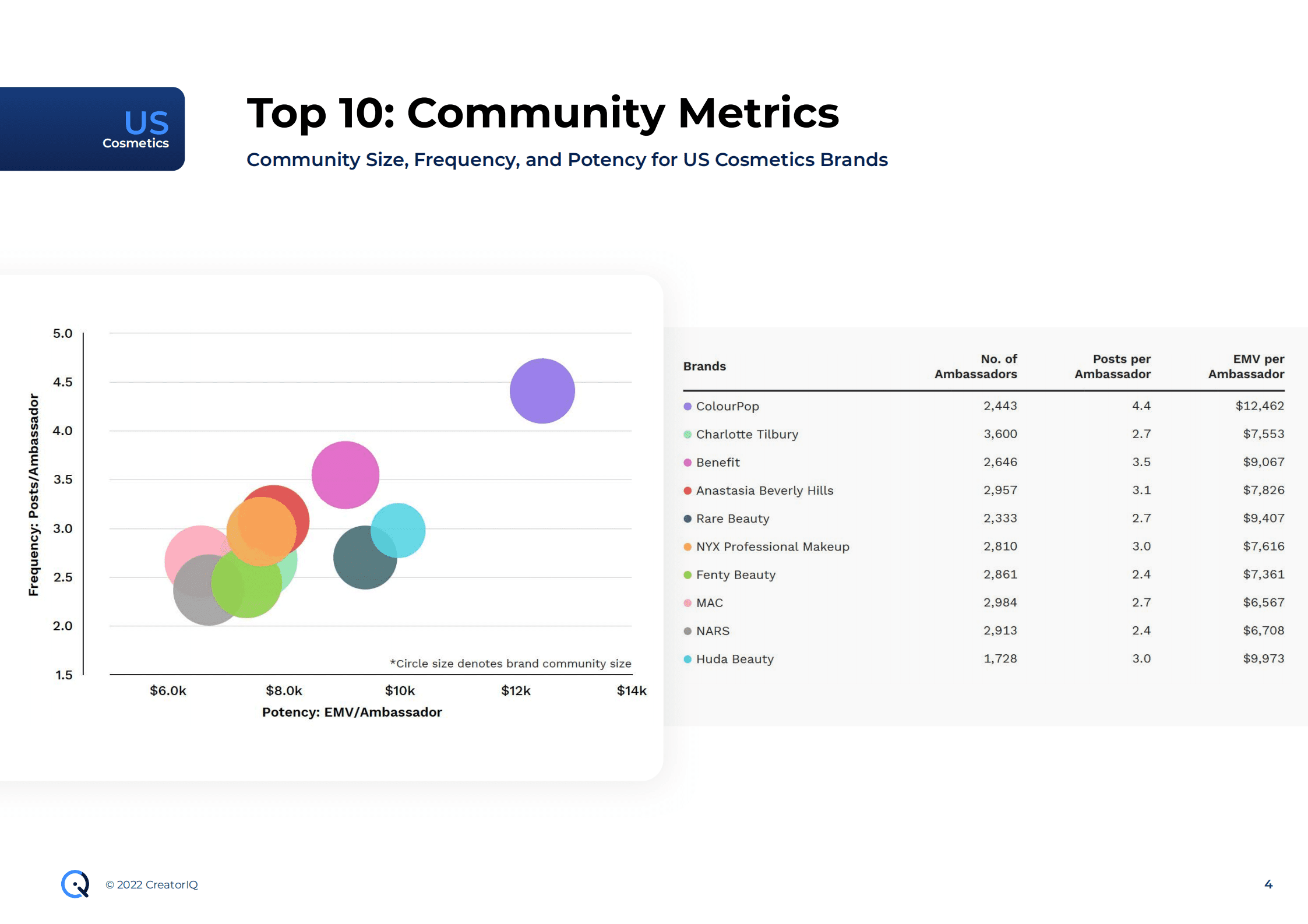Click the Posts per Ambassador column header
The image size is (1308, 924).
click(x=1112, y=366)
